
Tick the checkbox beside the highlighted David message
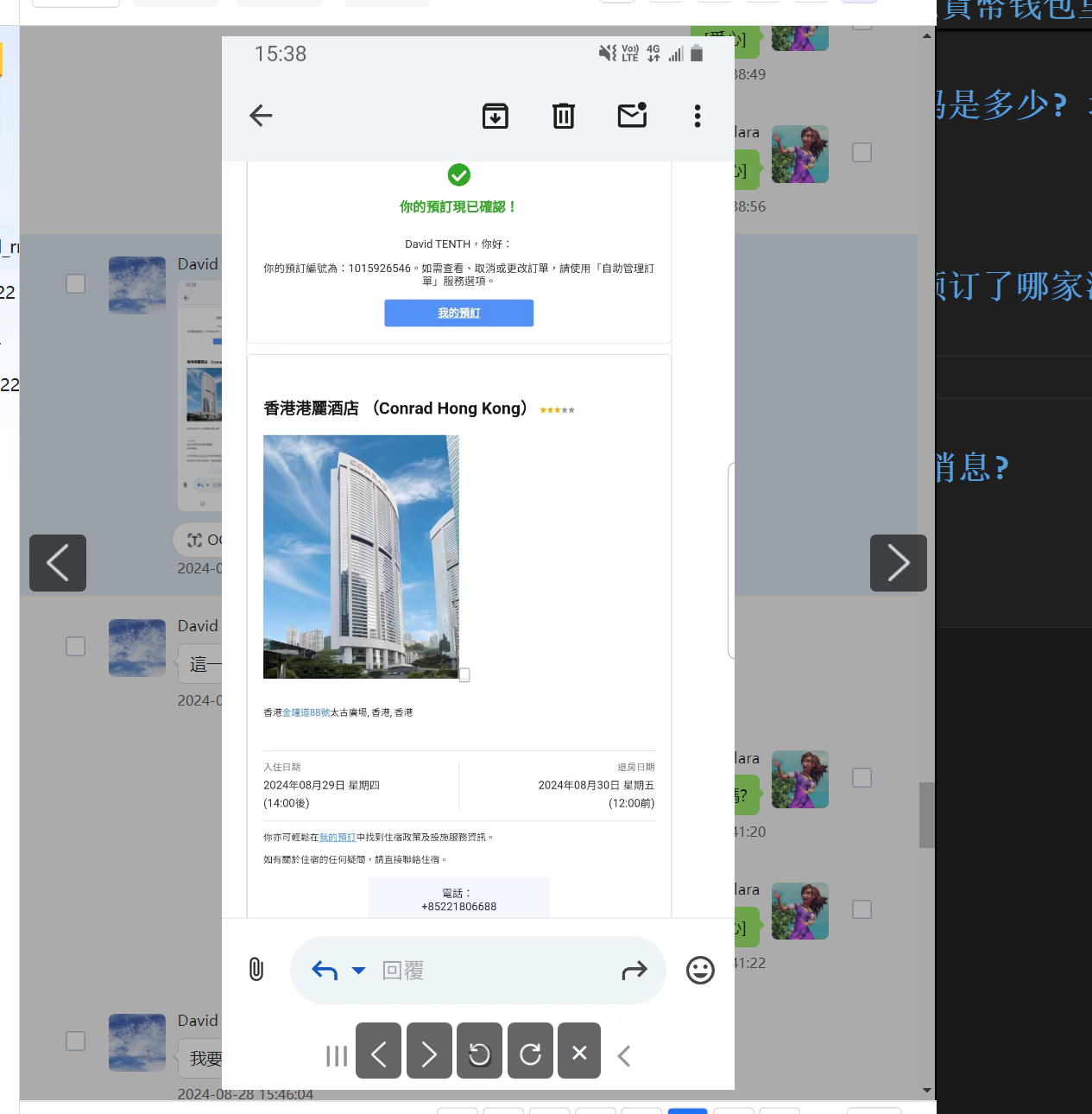tap(76, 283)
